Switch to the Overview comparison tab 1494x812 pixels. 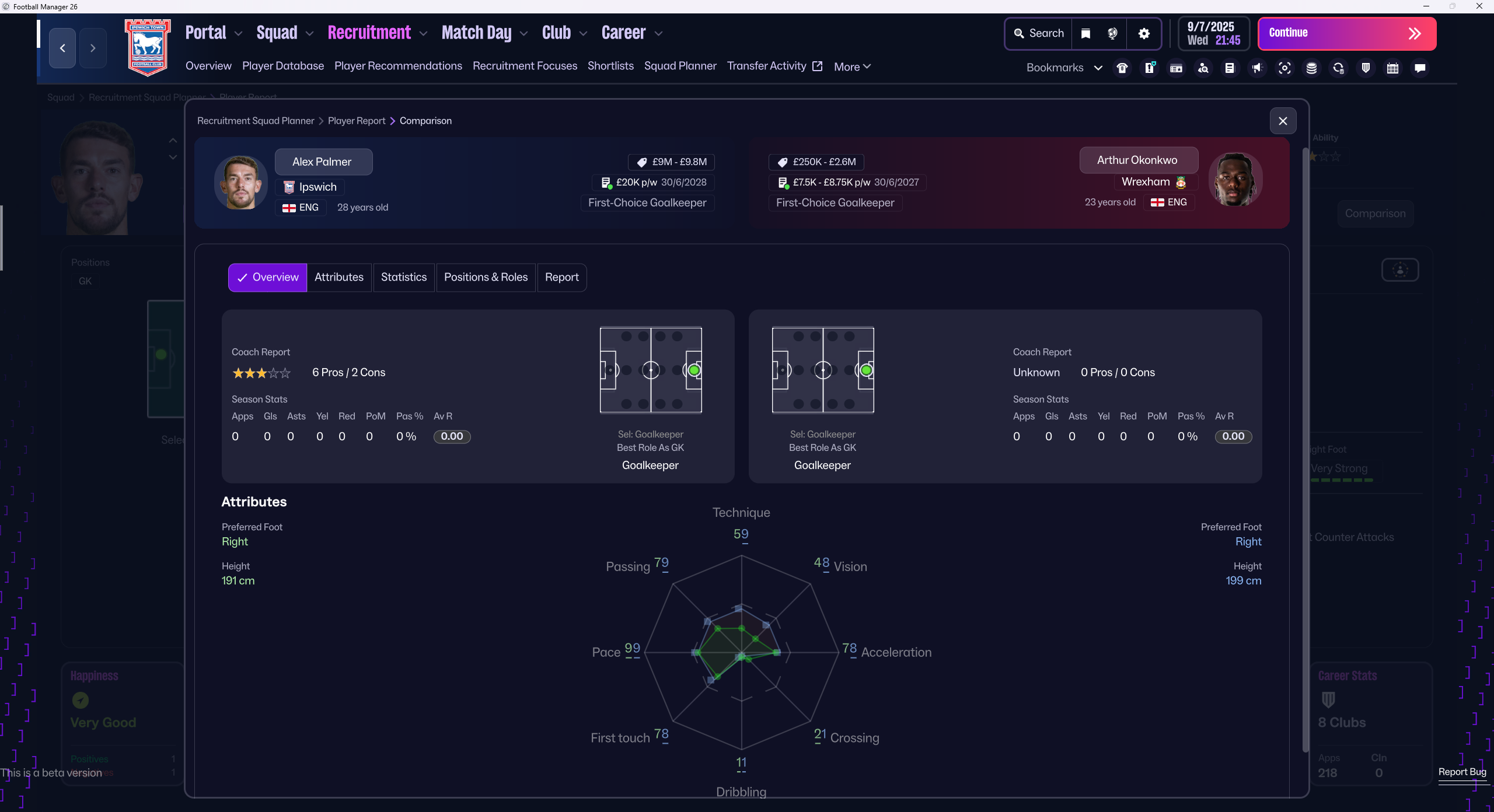coord(267,277)
